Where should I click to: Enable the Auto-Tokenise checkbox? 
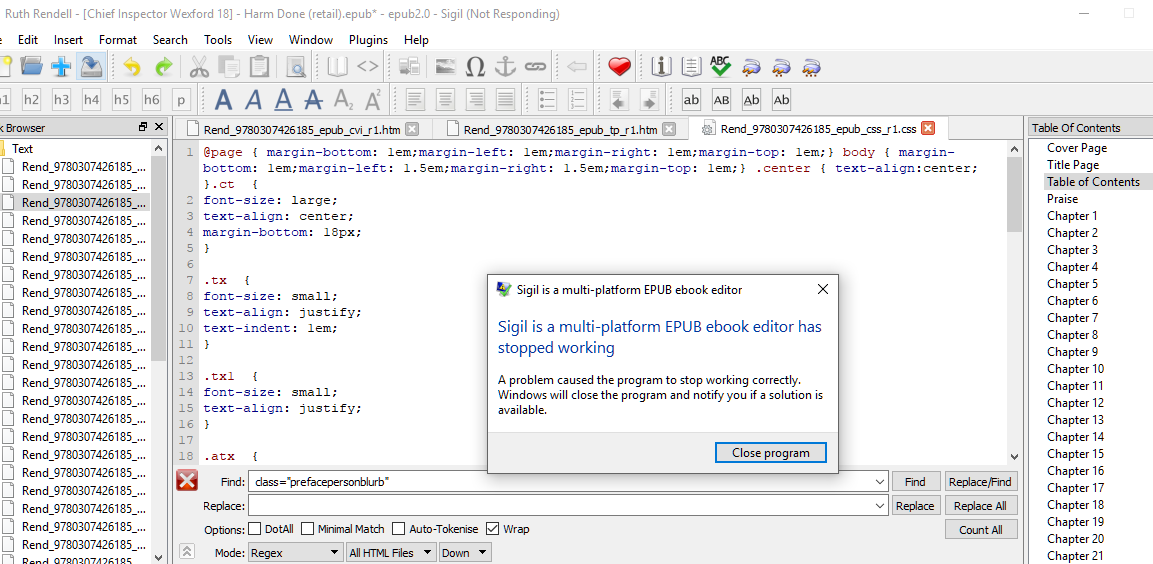[399, 529]
